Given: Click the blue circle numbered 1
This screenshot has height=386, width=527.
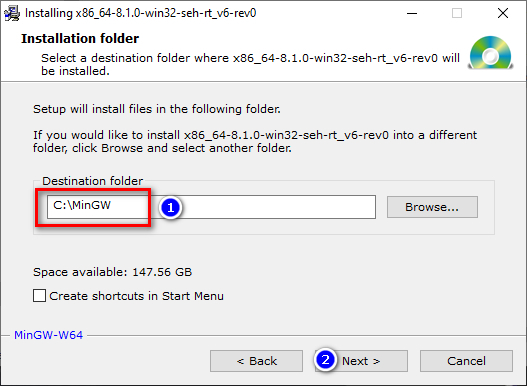Looking at the screenshot, I should tap(170, 207).
